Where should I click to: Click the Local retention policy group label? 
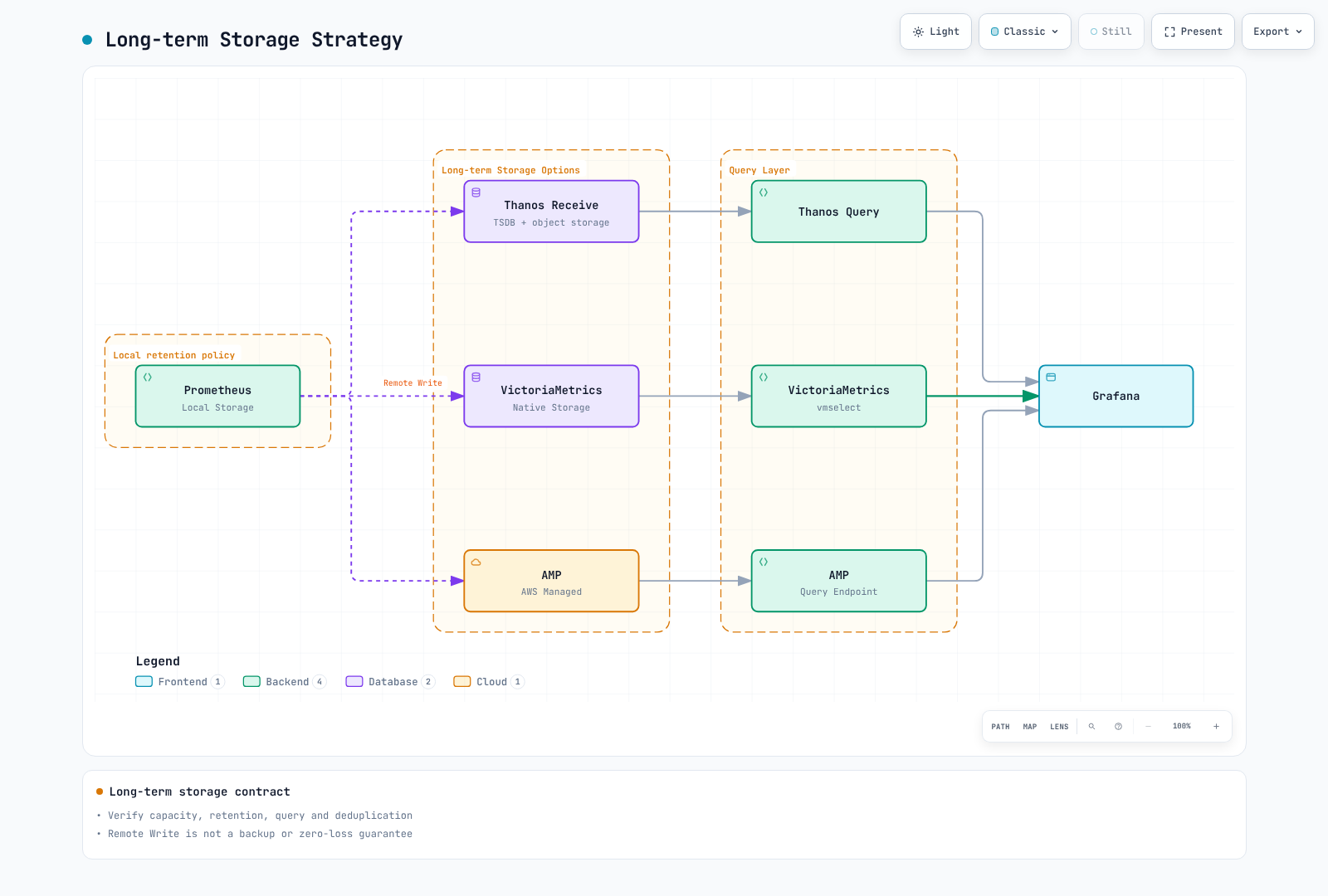pyautogui.click(x=174, y=355)
